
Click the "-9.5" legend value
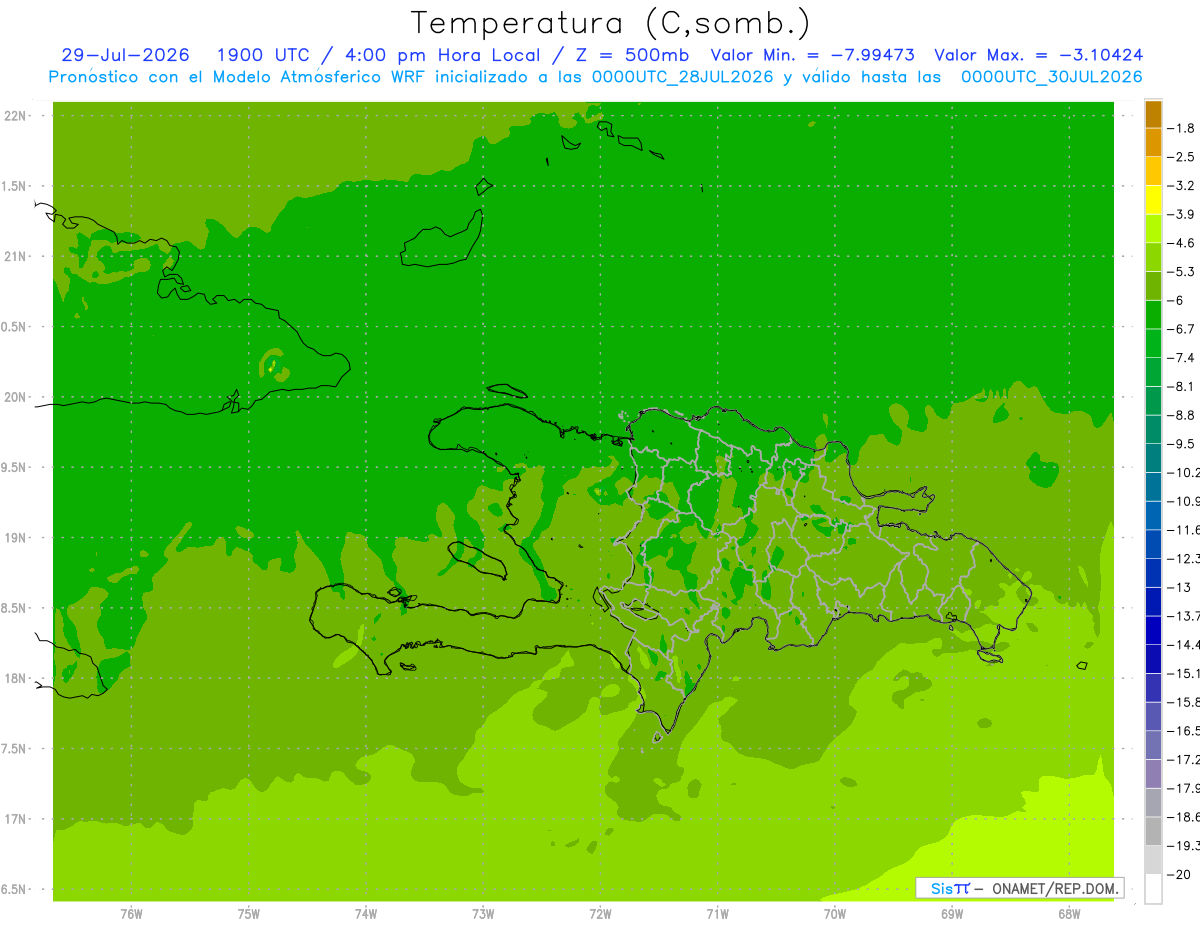1182,444
